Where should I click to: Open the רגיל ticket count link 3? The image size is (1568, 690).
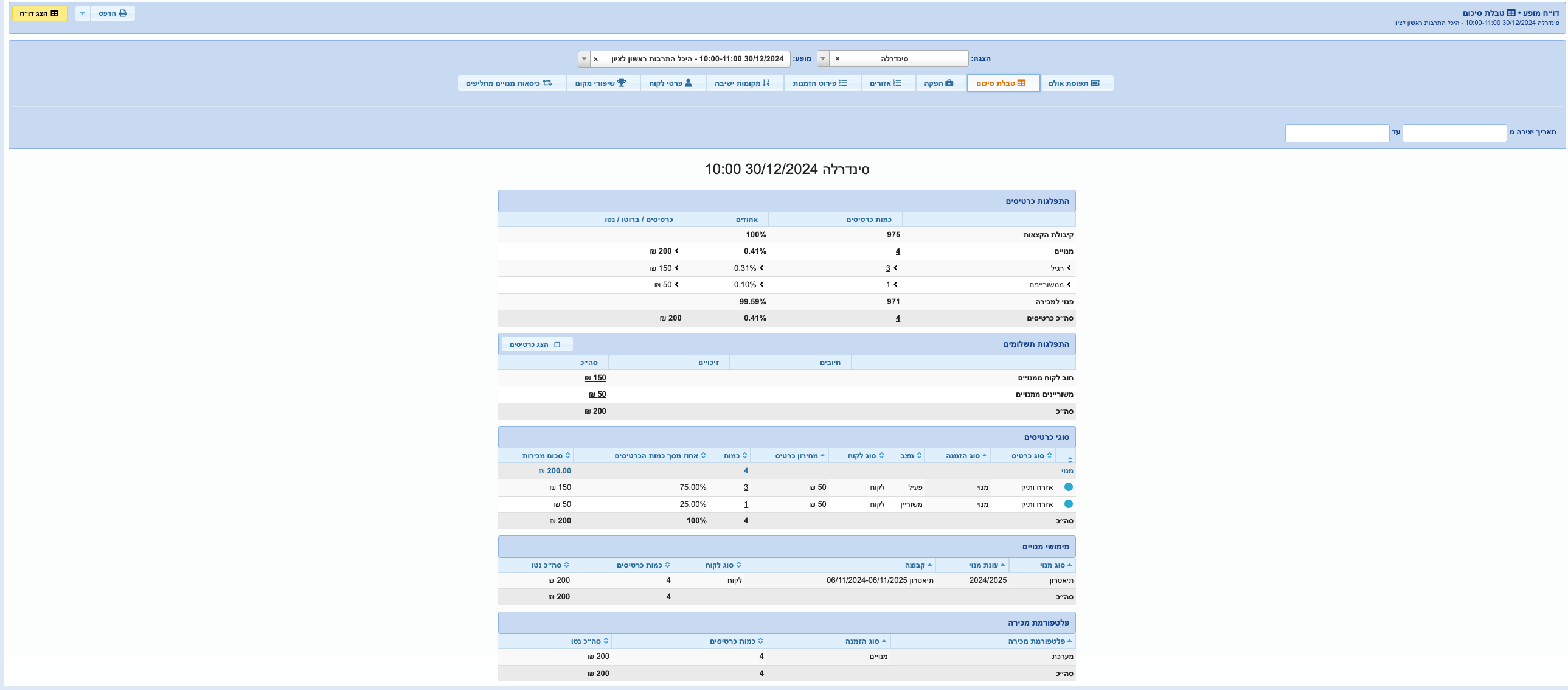coord(887,268)
